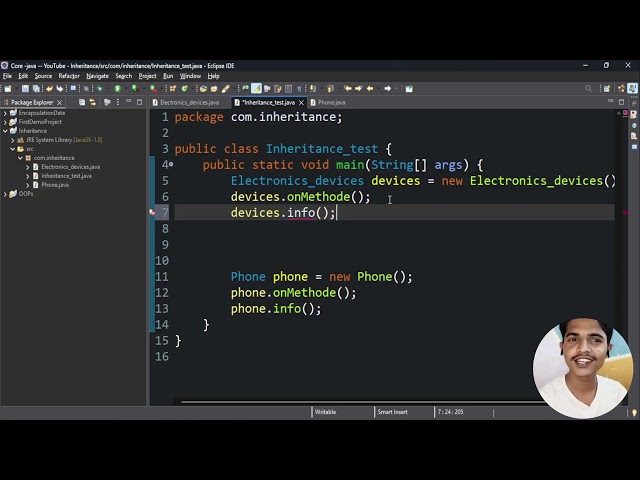
Task: Close the Inheritance_test.java editor tab
Action: [x=301, y=102]
